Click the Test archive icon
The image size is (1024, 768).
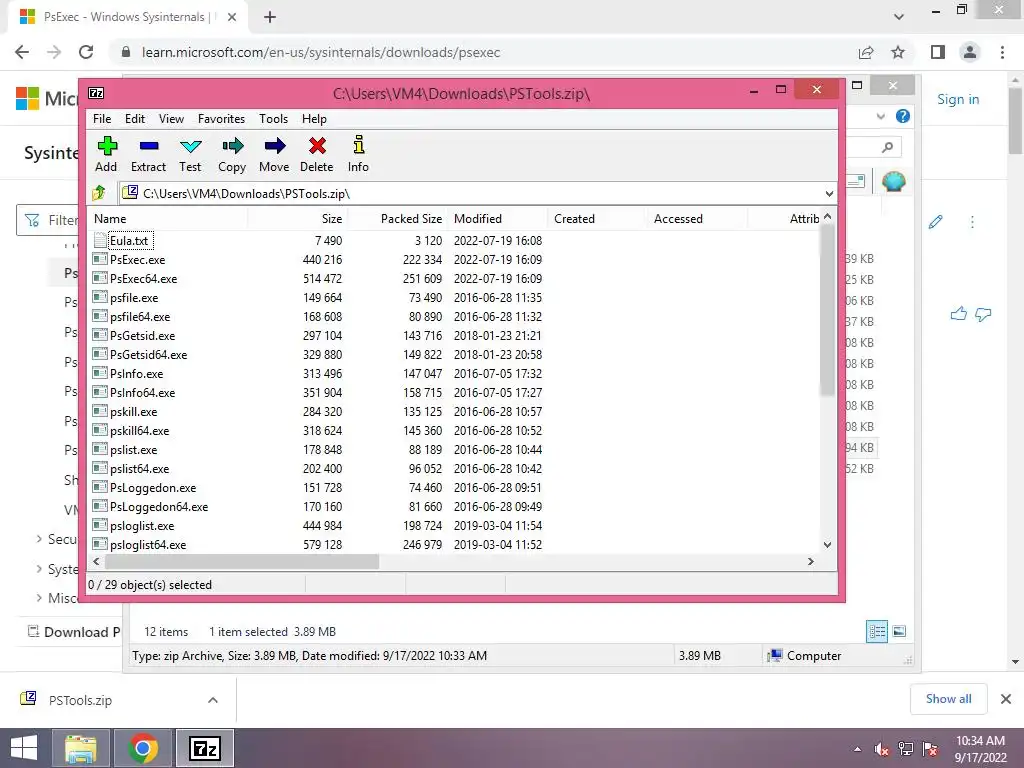pos(191,146)
